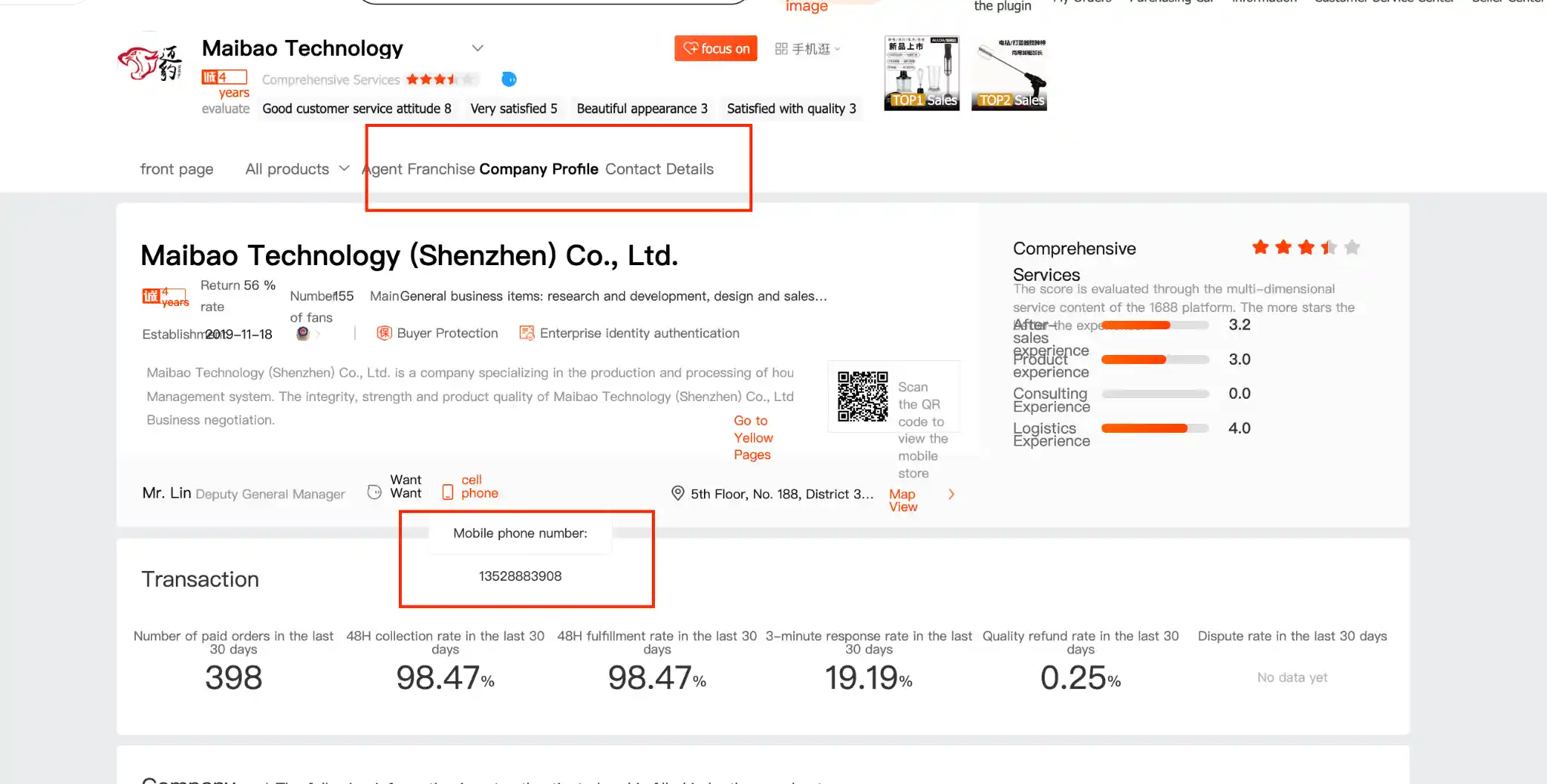Go to the front page tab
The height and width of the screenshot is (784, 1547).
[x=177, y=169]
